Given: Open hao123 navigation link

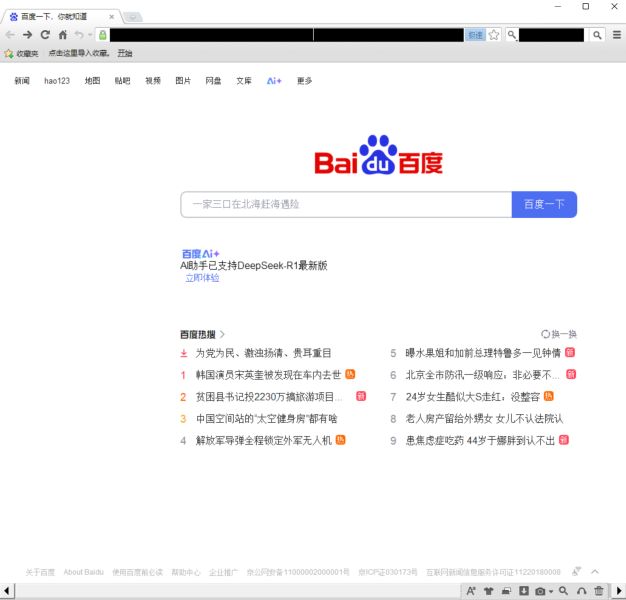Looking at the screenshot, I should 57,81.
